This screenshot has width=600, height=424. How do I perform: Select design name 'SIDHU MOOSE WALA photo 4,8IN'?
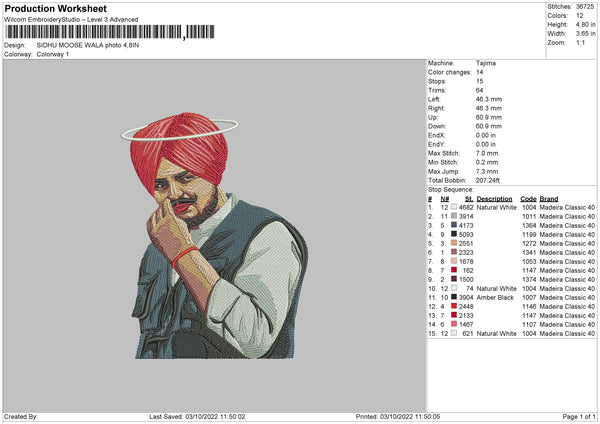click(x=88, y=45)
